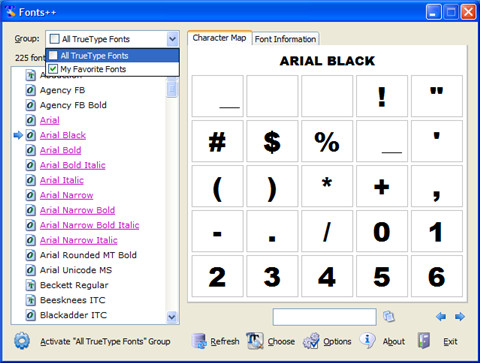Click the character text input field
The width and height of the screenshot is (480, 363).
[x=324, y=317]
